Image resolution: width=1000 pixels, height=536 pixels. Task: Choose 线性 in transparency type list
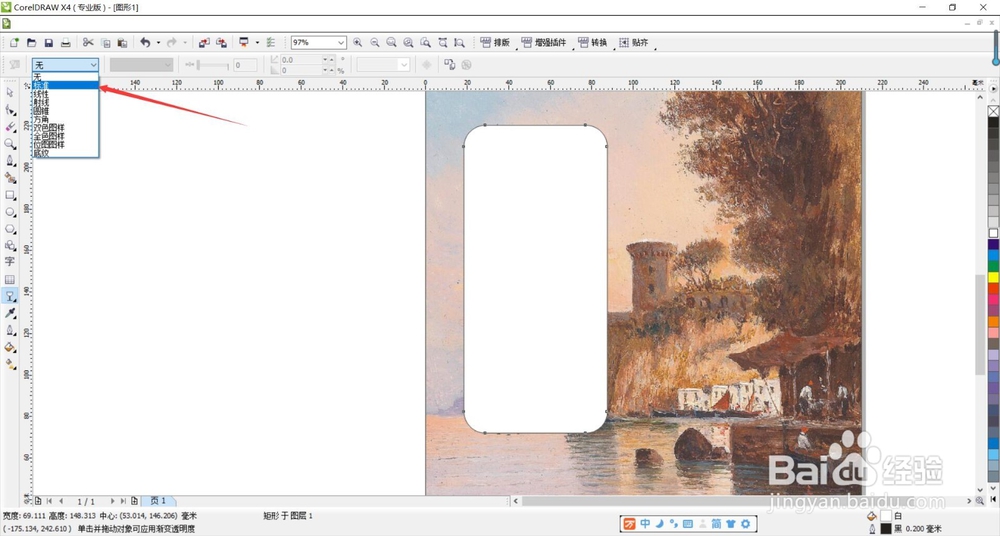pos(66,94)
